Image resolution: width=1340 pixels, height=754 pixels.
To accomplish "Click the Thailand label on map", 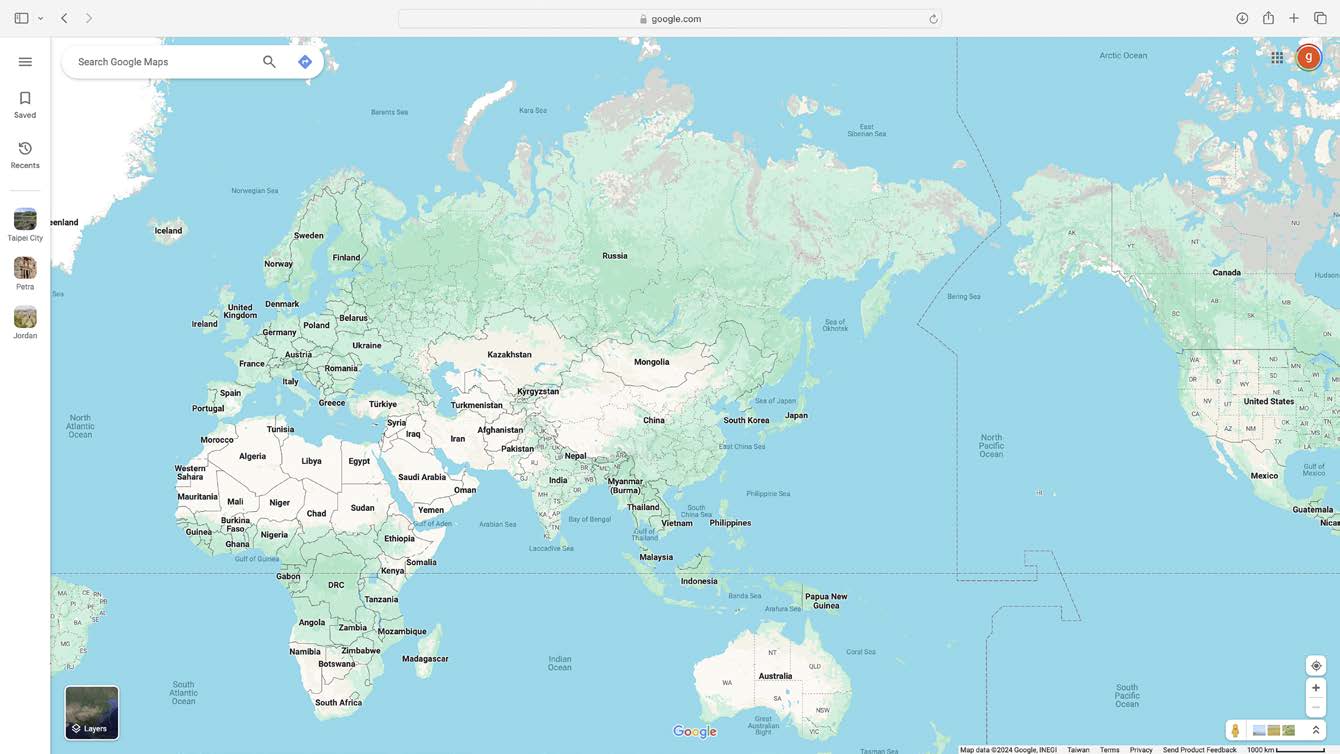I will tap(643, 507).
